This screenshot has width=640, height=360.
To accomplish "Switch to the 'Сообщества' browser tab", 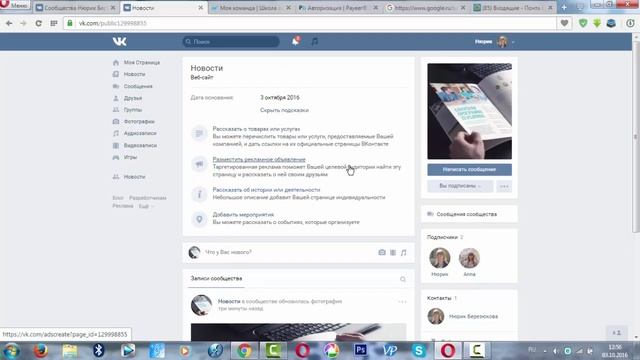I will click(76, 8).
